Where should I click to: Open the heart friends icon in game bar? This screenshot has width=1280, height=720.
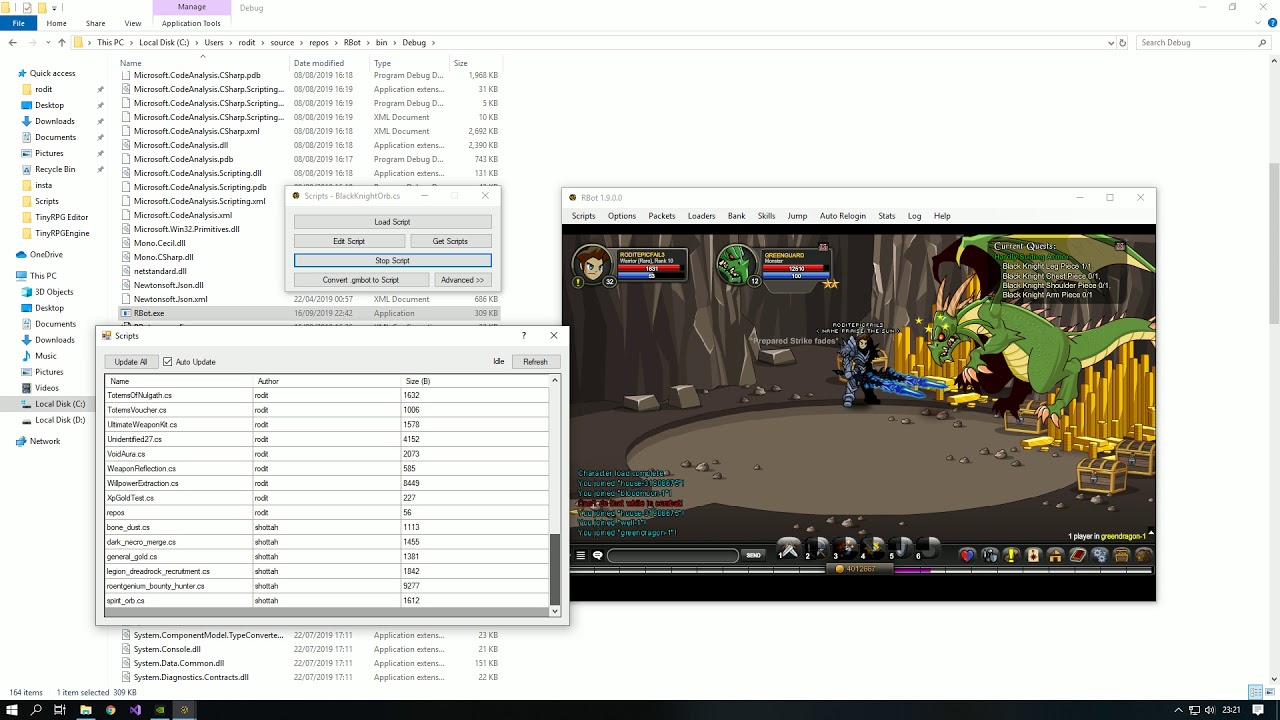(967, 555)
